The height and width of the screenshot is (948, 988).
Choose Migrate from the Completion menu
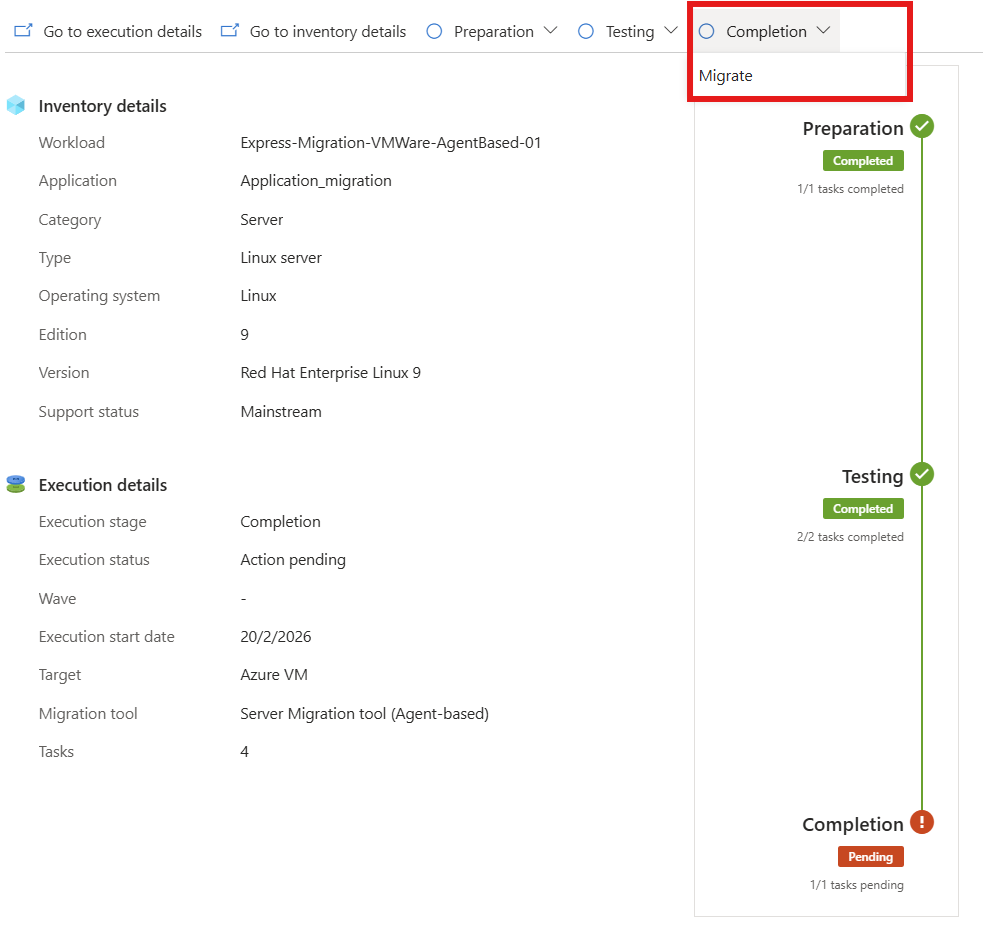click(x=726, y=76)
